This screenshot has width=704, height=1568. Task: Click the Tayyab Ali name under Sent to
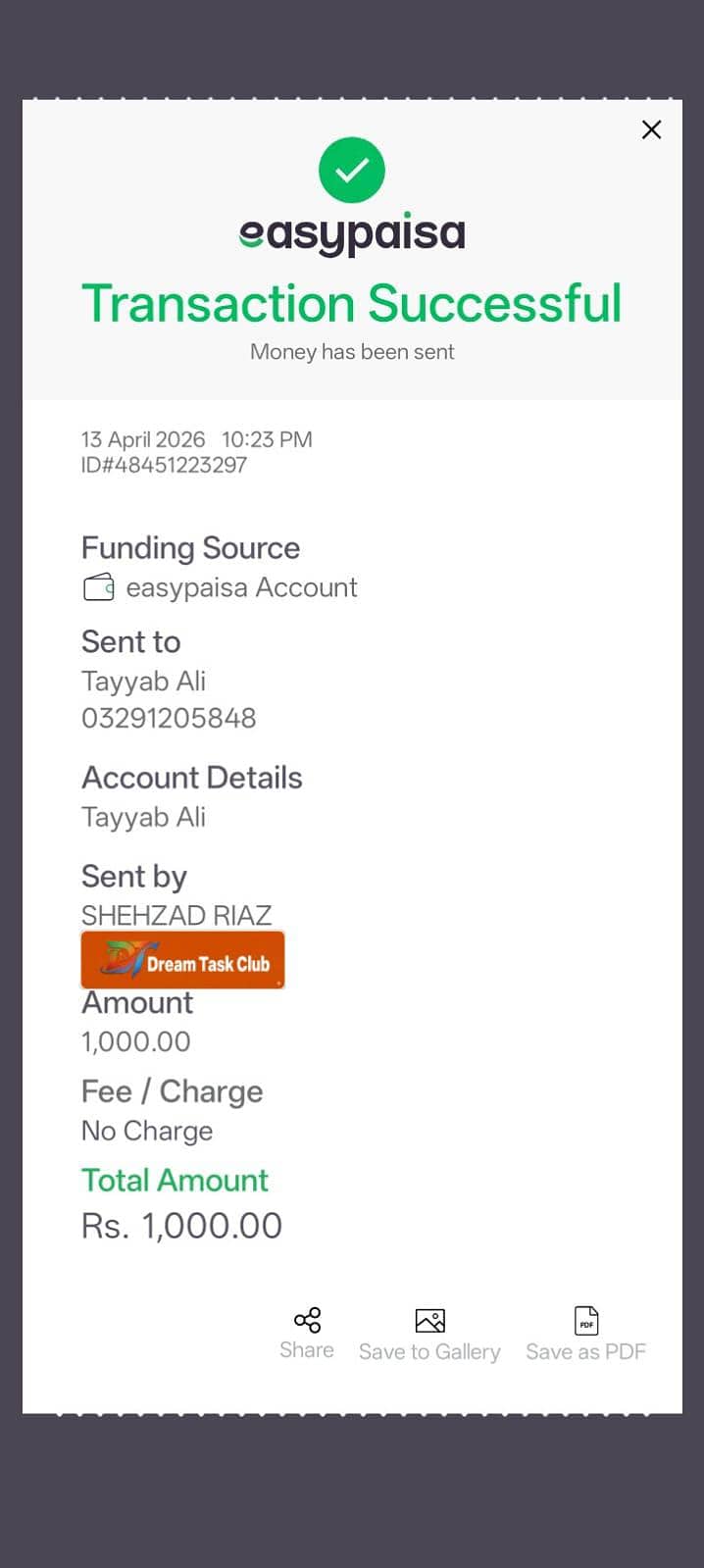pyautogui.click(x=143, y=682)
